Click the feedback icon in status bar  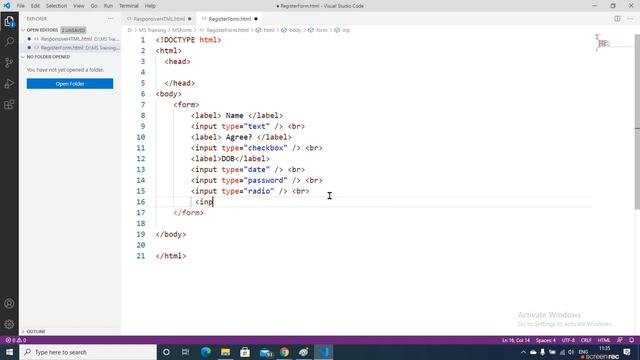click(620, 340)
